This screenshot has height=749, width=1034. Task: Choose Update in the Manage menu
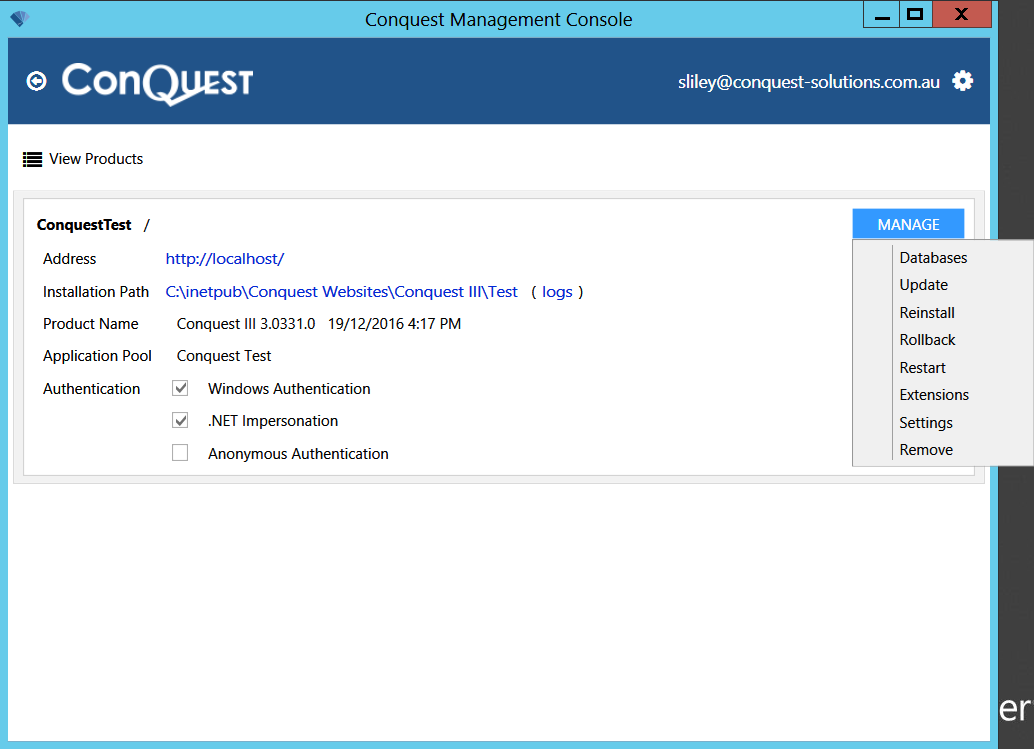coord(923,285)
